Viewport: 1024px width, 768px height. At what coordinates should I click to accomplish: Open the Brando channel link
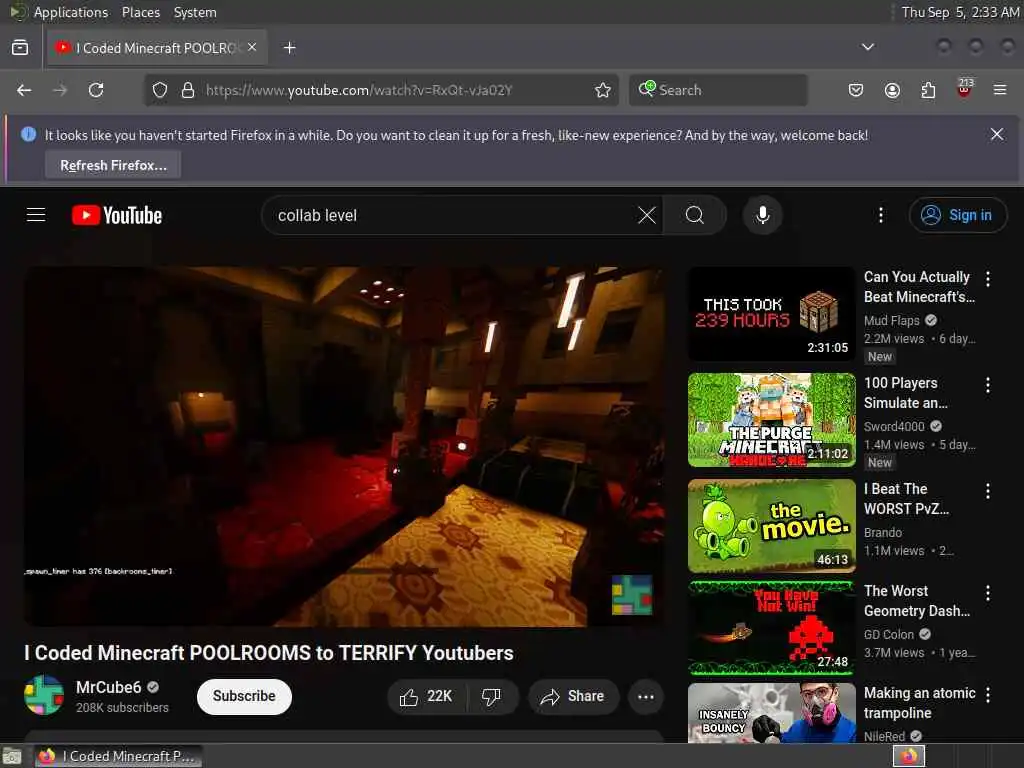coord(883,532)
